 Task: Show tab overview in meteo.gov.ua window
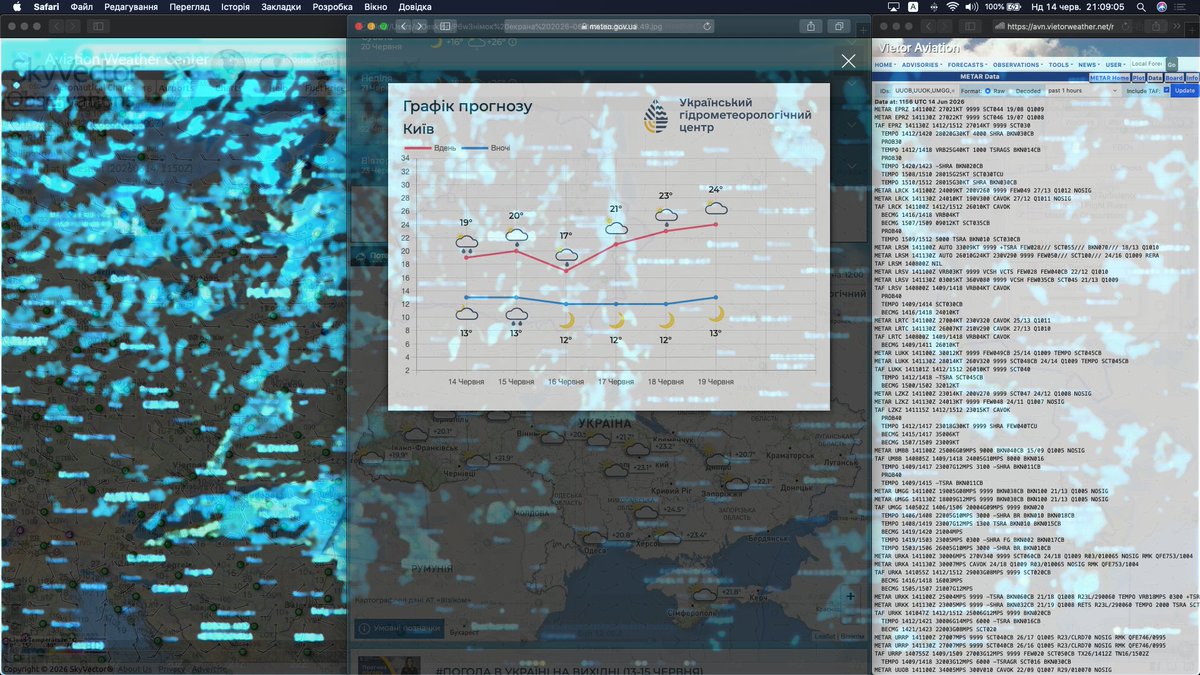(838, 26)
